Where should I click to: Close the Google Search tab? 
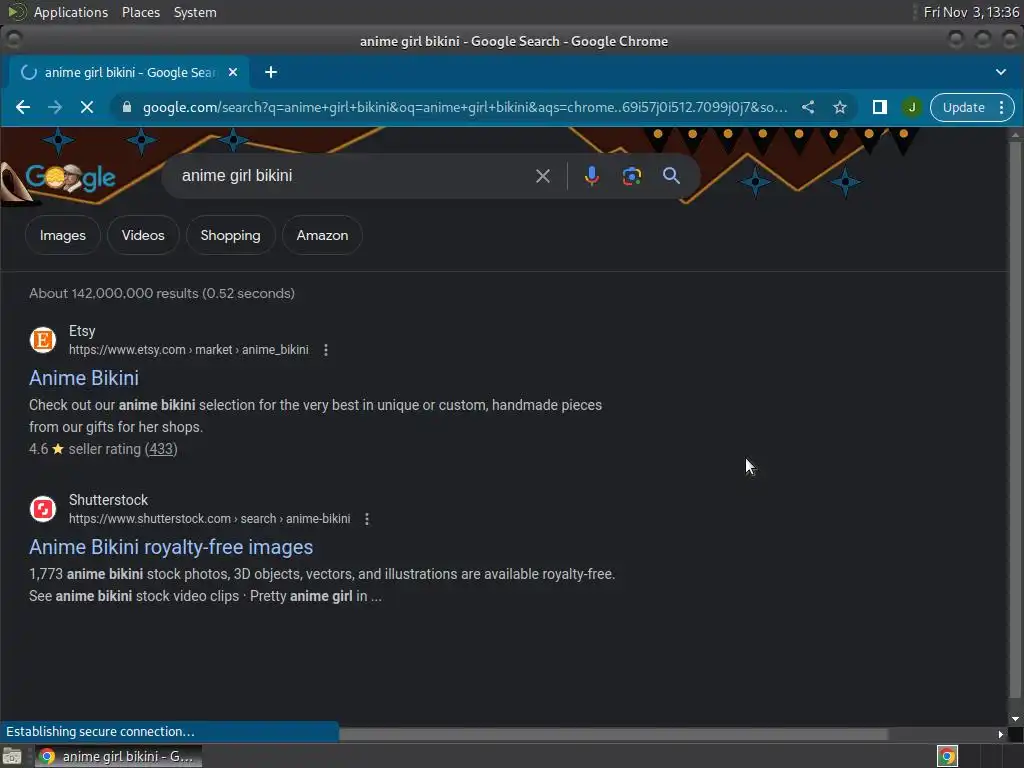click(232, 72)
